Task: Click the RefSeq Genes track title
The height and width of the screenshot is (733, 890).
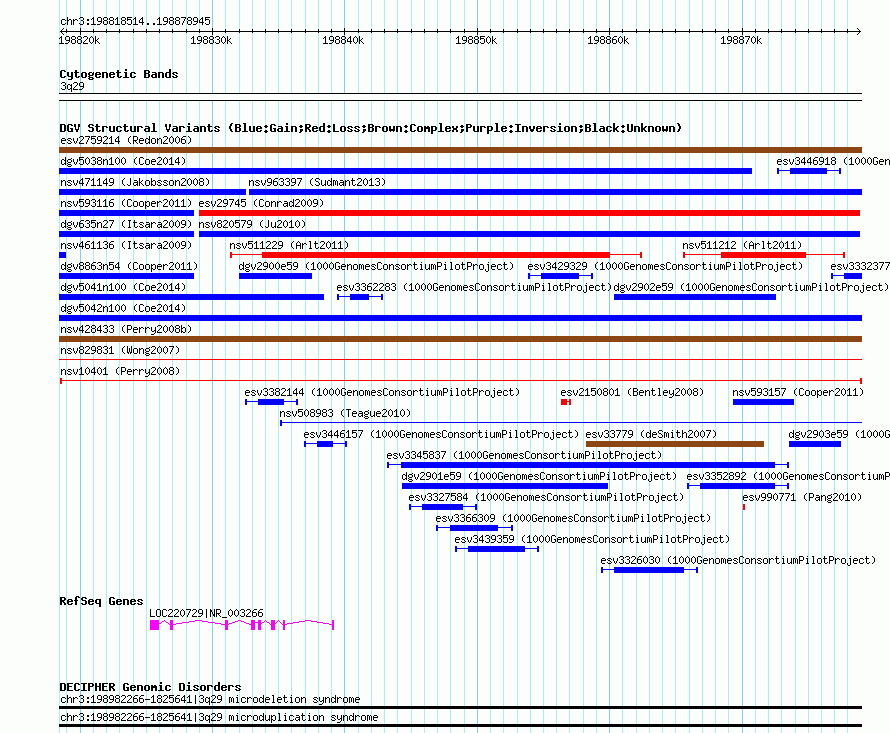Action: click(101, 601)
